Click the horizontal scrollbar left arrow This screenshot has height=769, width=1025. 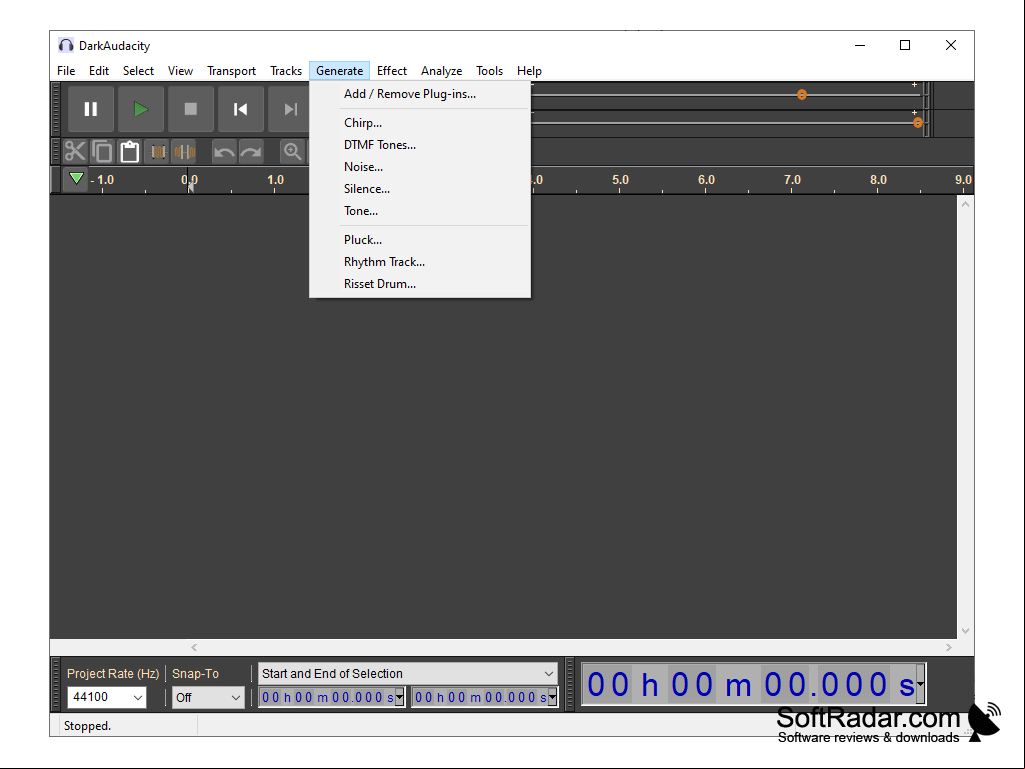pyautogui.click(x=194, y=647)
